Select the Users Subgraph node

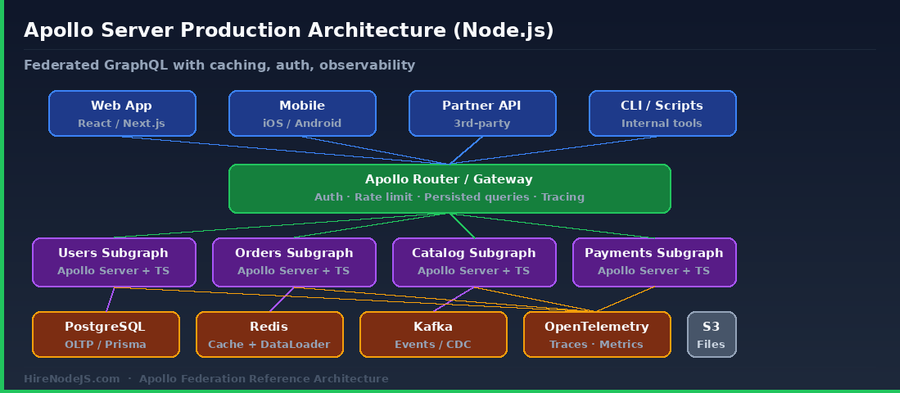tap(114, 262)
